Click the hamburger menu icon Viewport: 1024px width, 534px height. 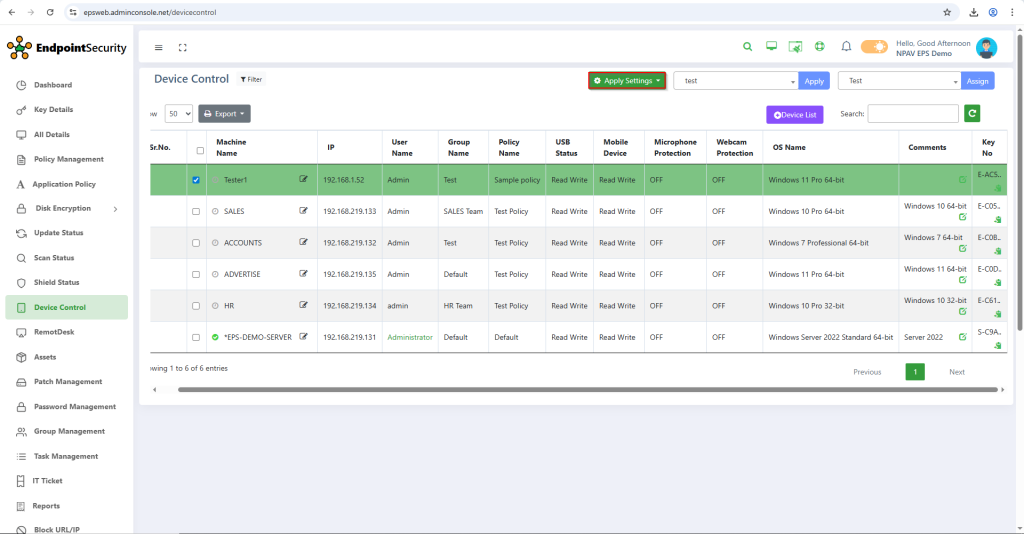coord(158,47)
